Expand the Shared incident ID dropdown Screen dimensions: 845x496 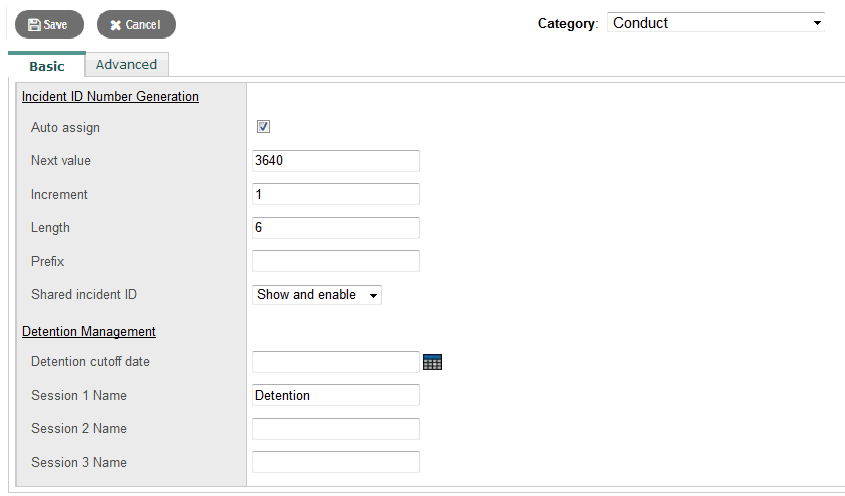click(x=317, y=295)
